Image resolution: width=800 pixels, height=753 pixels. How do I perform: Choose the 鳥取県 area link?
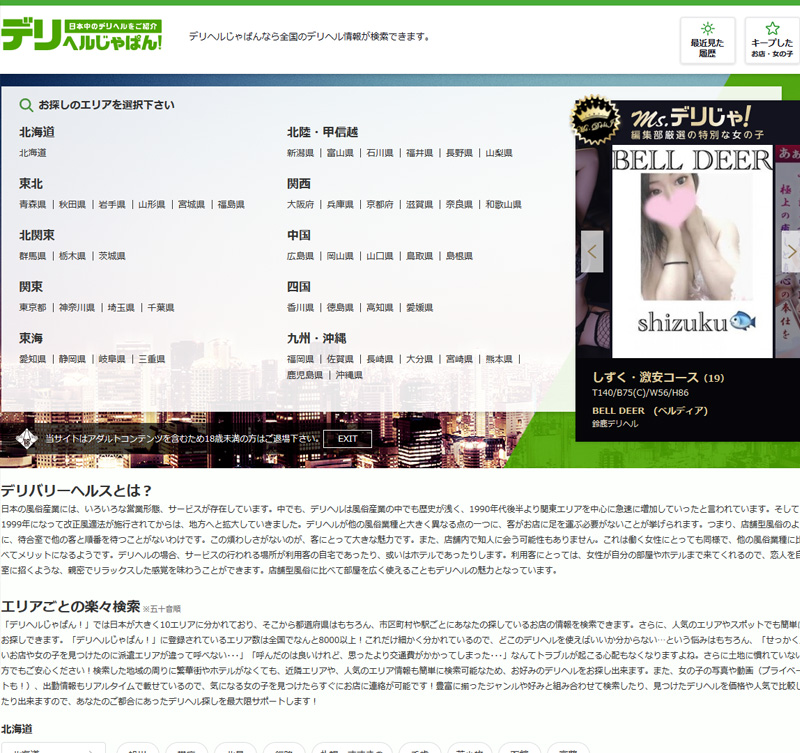click(420, 256)
